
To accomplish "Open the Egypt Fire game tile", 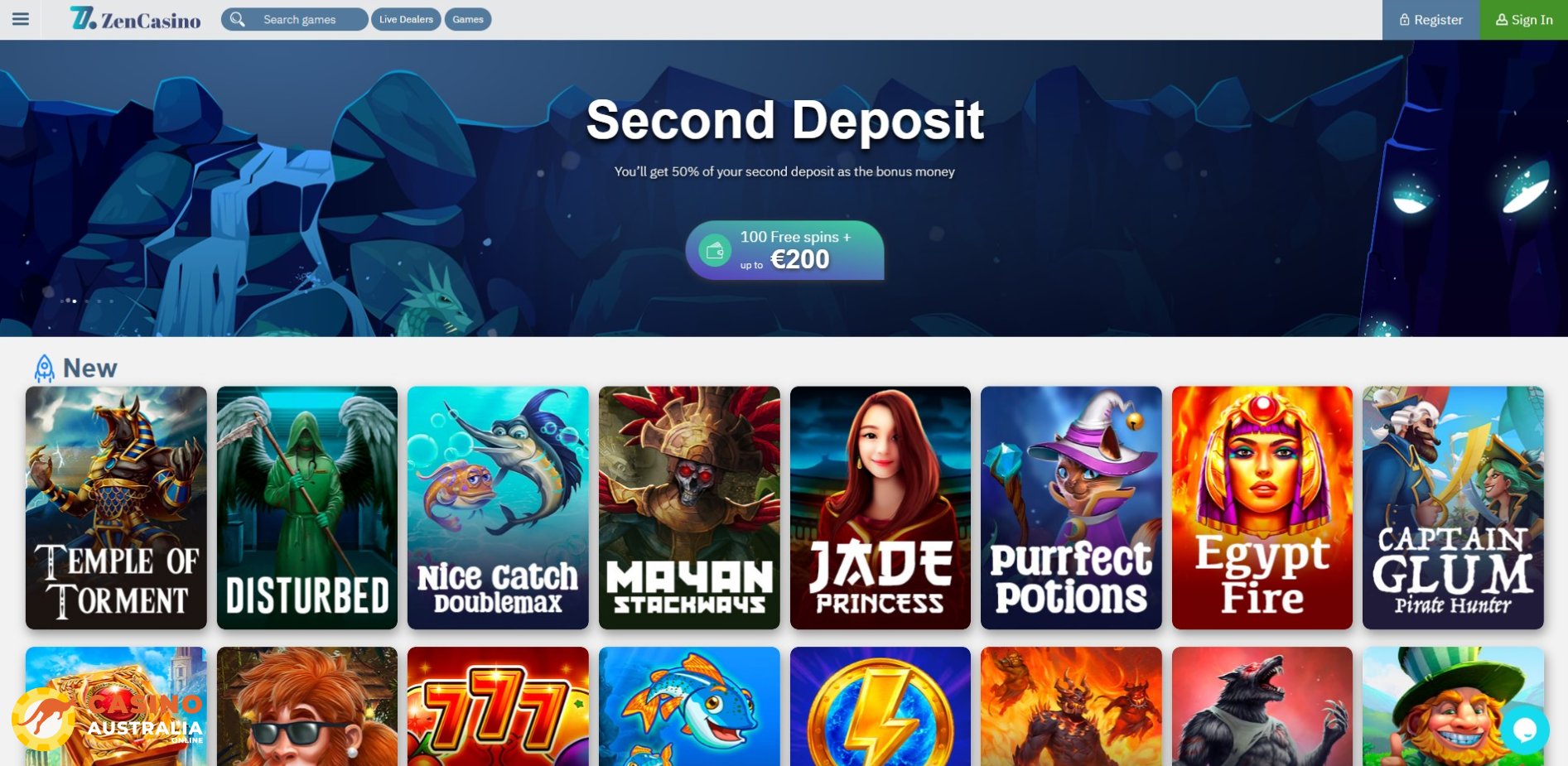I will coord(1262,508).
